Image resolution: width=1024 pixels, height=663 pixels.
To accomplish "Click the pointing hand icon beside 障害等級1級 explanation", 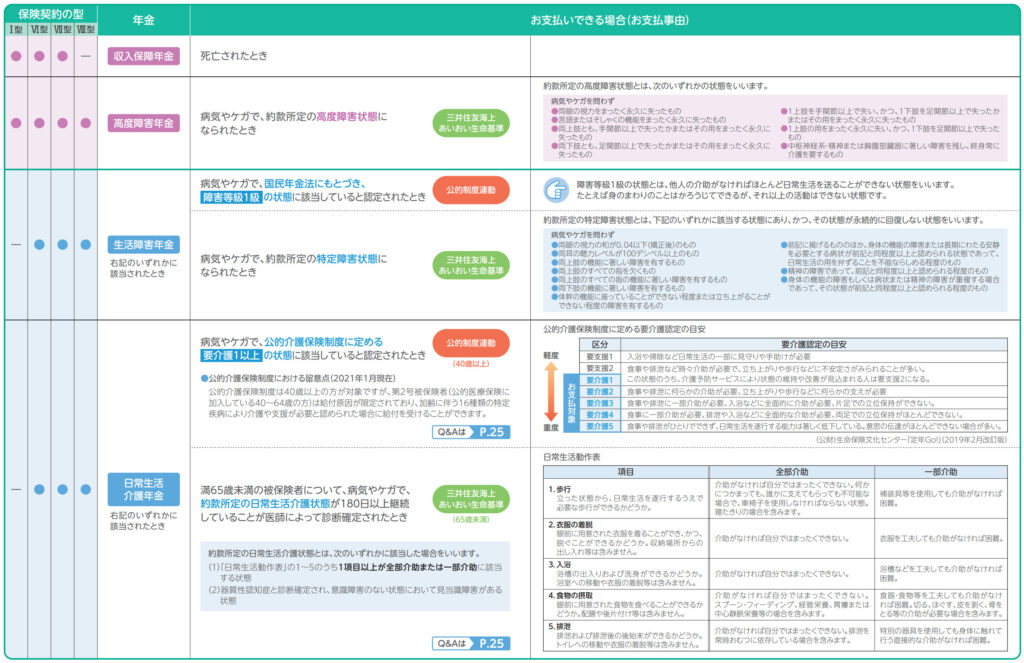I will coord(554,190).
